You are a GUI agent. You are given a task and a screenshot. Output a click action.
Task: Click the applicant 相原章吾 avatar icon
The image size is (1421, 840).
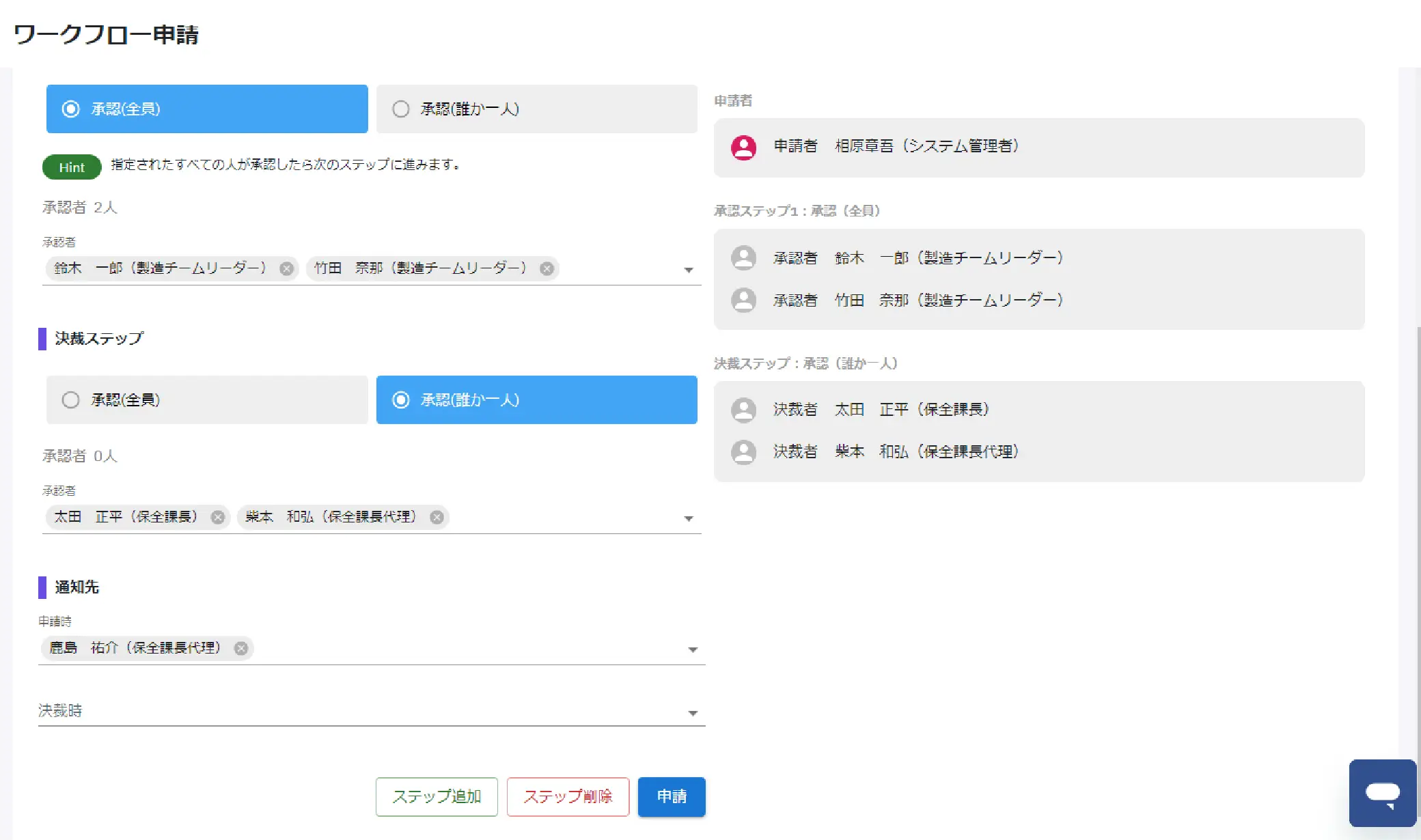(743, 147)
